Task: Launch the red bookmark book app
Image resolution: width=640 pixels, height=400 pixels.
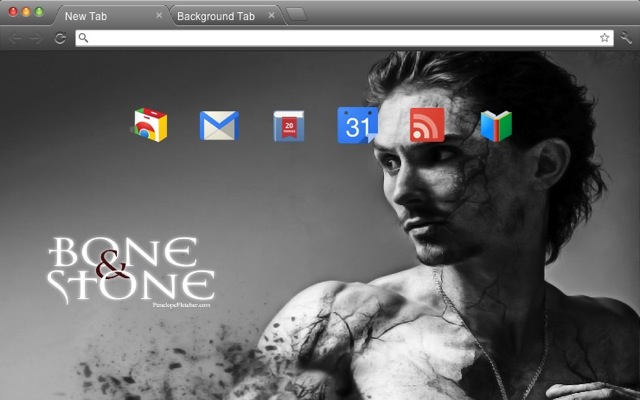Action: [x=289, y=126]
